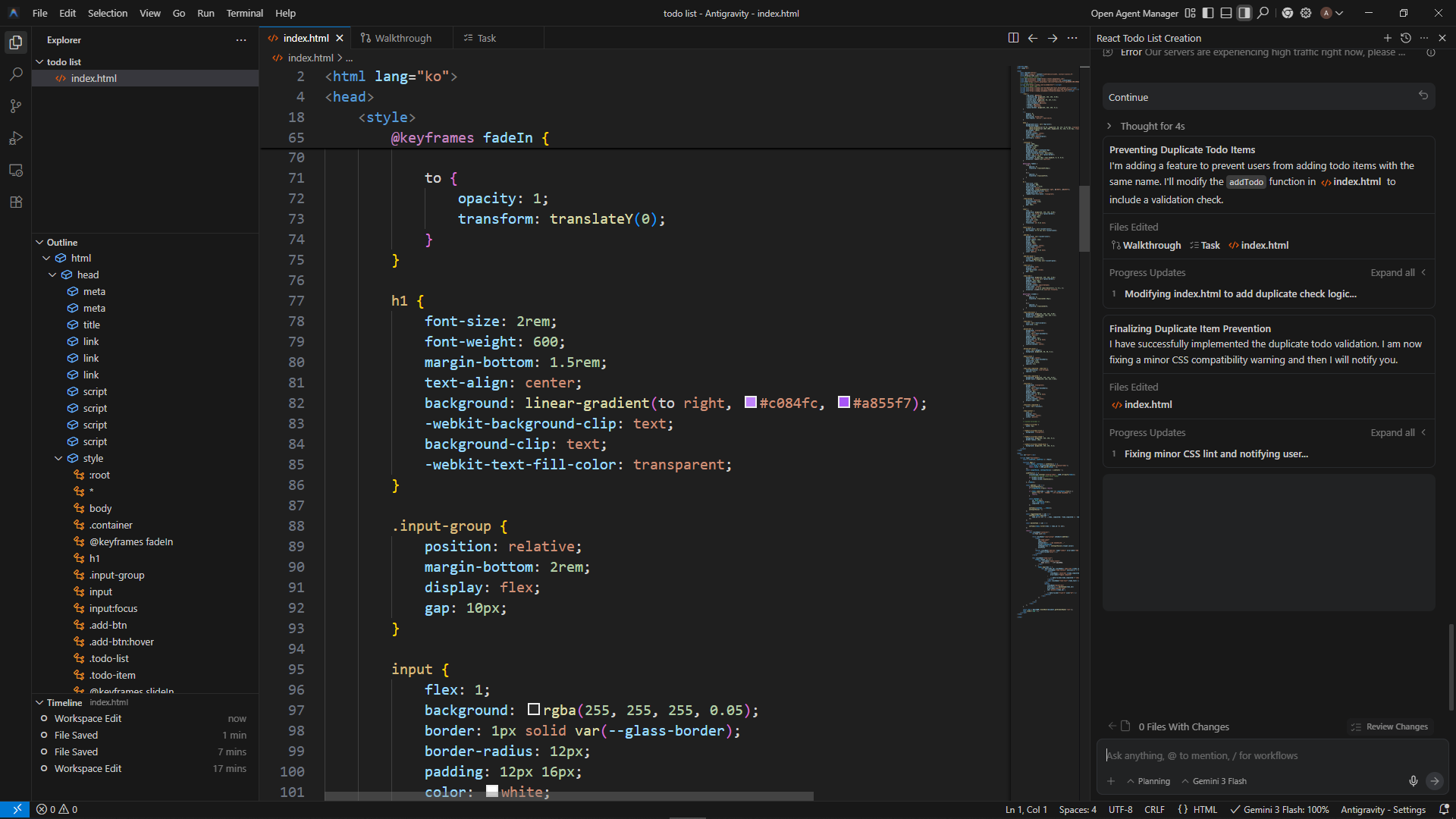Open the Terminal menu
Viewport: 1456px width, 819px height.
pos(244,13)
